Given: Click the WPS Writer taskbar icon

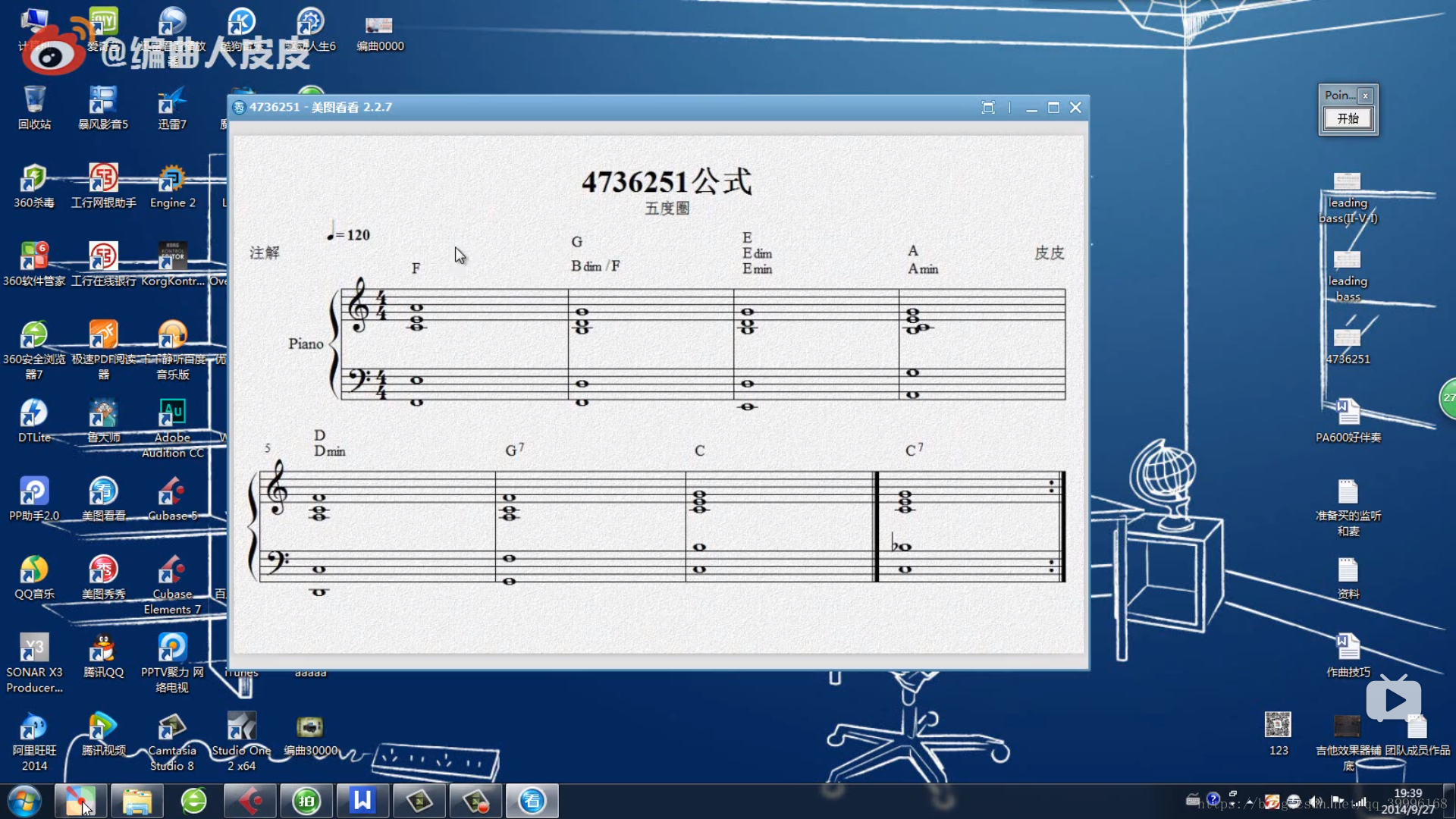Looking at the screenshot, I should [x=362, y=801].
